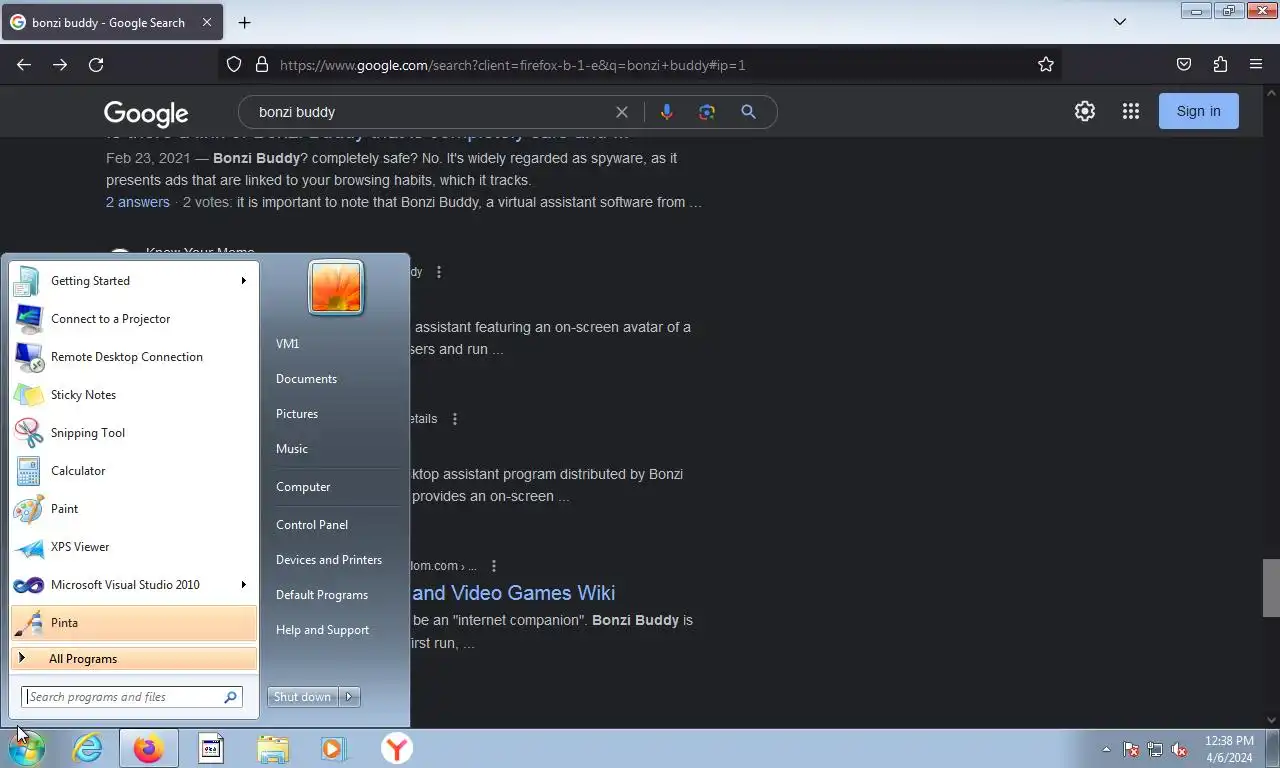Search by image with Google Lens
Screen dimensions: 1280x768
point(707,112)
